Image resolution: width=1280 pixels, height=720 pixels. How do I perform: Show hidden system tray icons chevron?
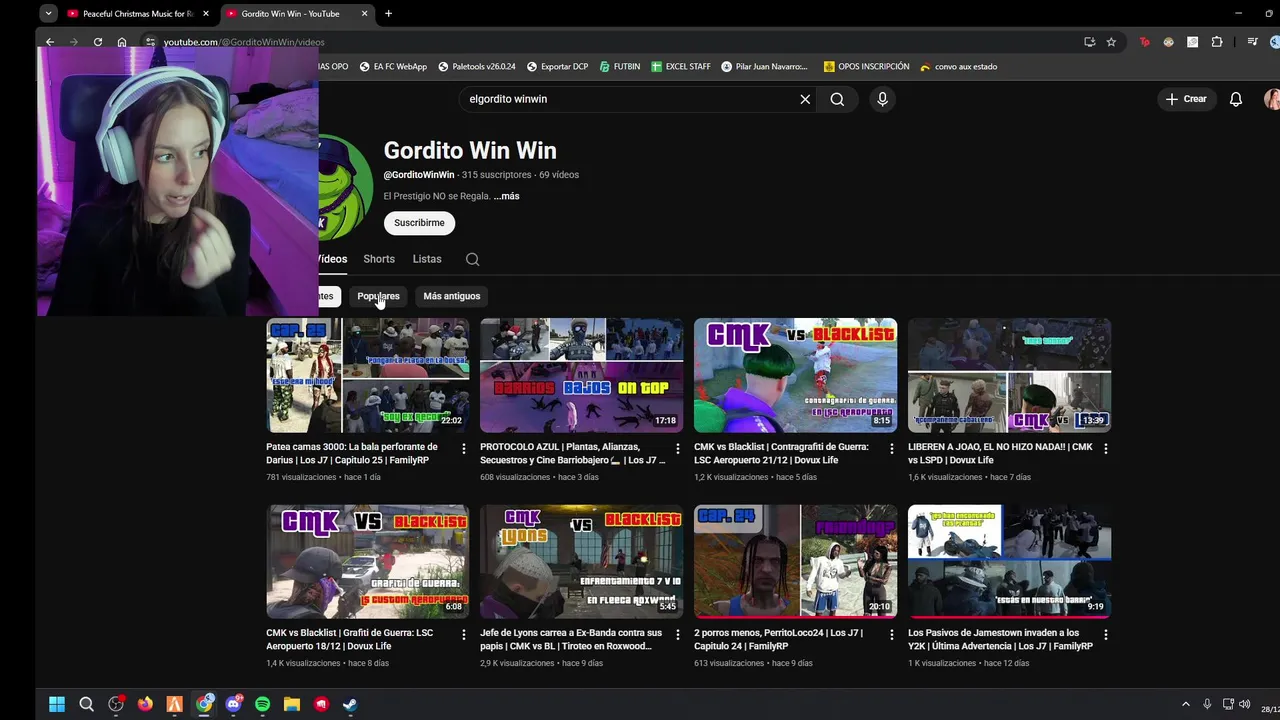(x=1186, y=704)
